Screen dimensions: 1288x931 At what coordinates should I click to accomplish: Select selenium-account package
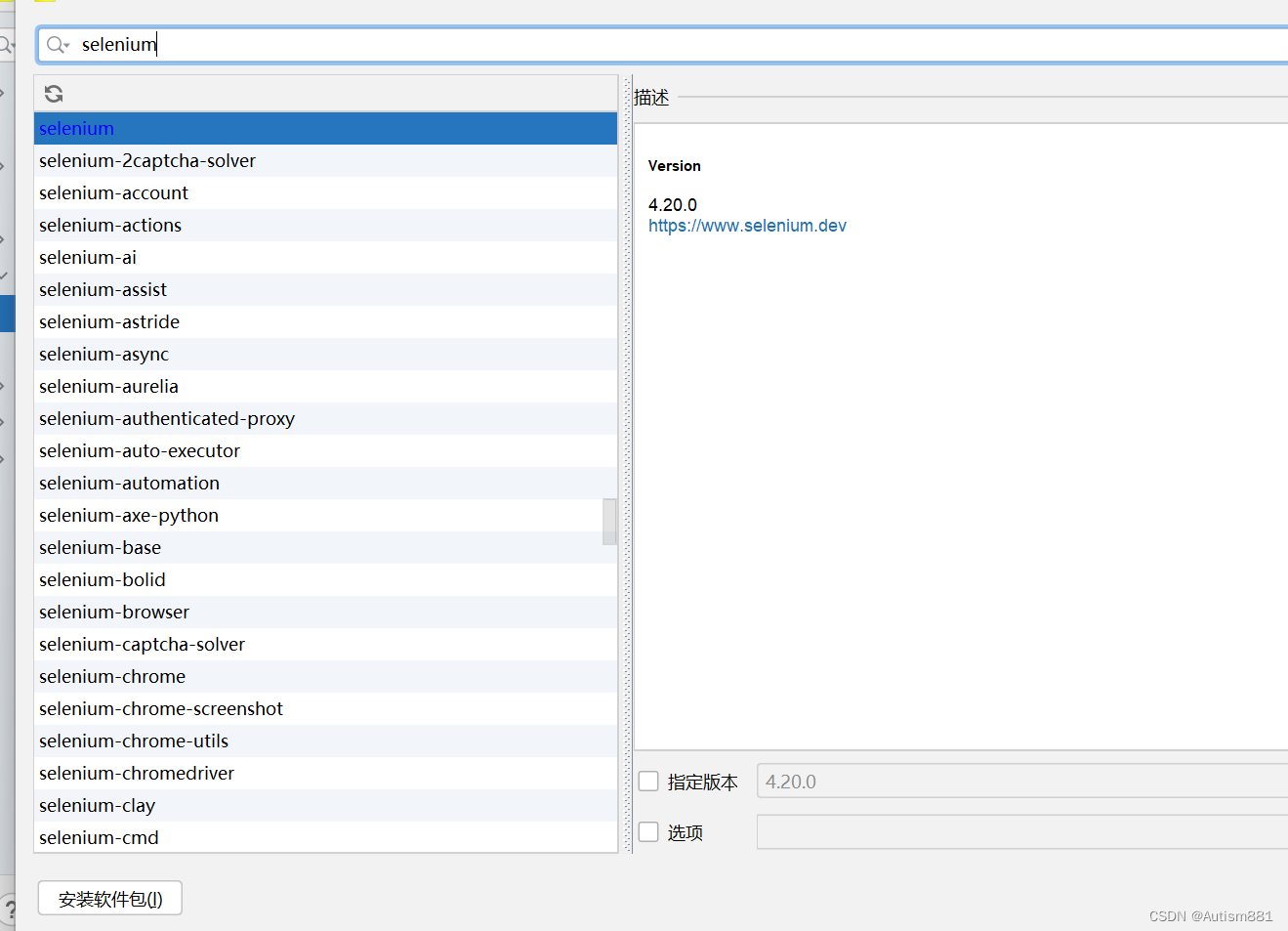click(x=325, y=192)
